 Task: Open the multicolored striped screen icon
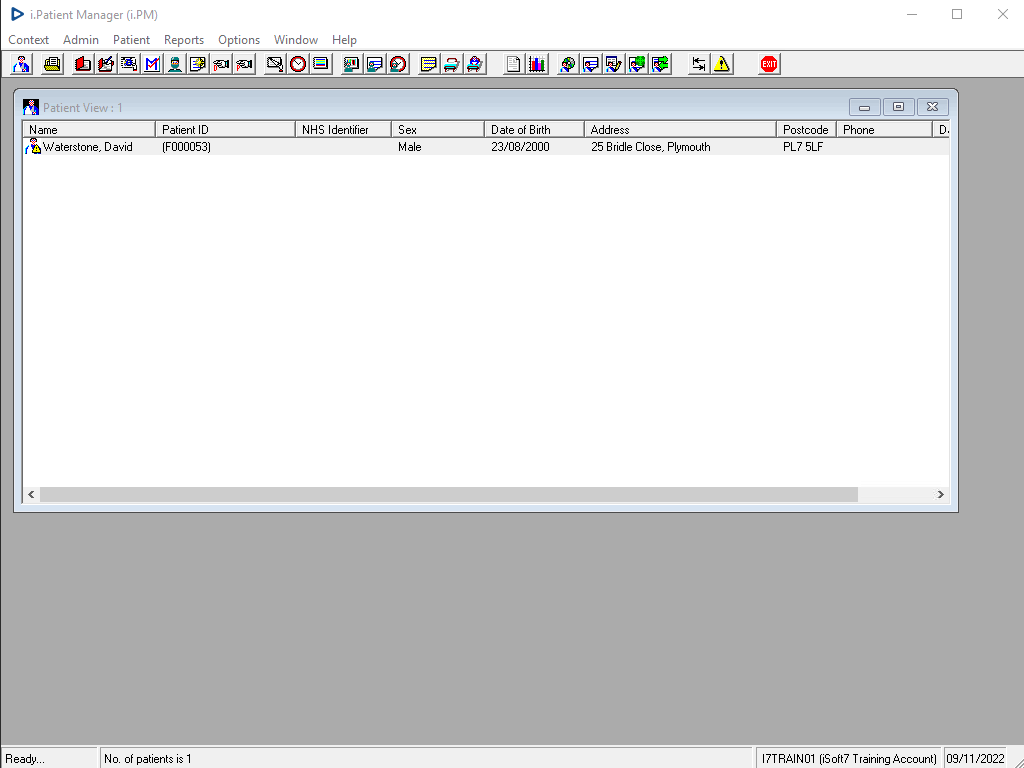[x=321, y=64]
